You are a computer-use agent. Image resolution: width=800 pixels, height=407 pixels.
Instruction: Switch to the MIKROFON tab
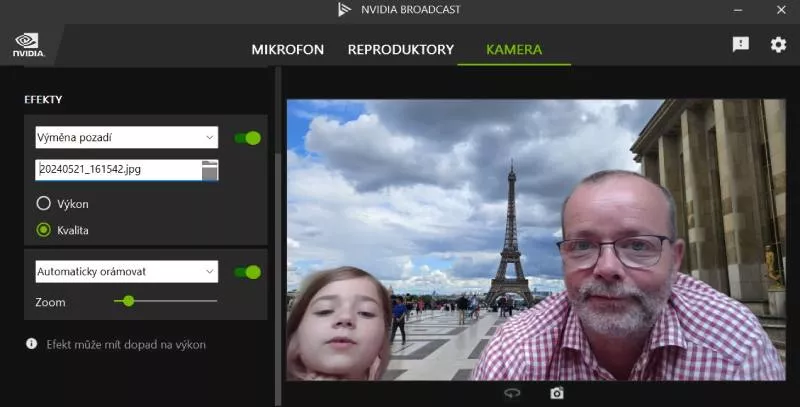[x=287, y=49]
